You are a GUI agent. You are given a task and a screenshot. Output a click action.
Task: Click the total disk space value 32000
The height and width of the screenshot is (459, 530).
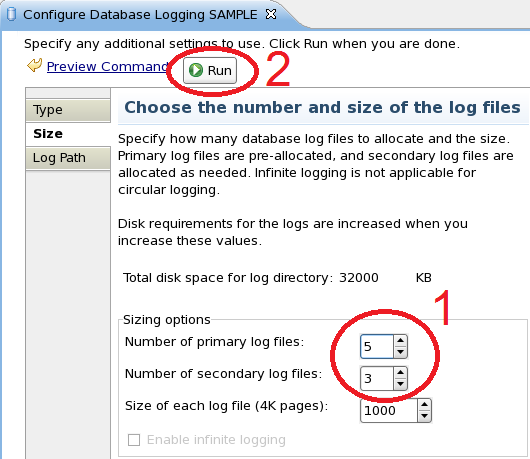pyautogui.click(x=359, y=278)
